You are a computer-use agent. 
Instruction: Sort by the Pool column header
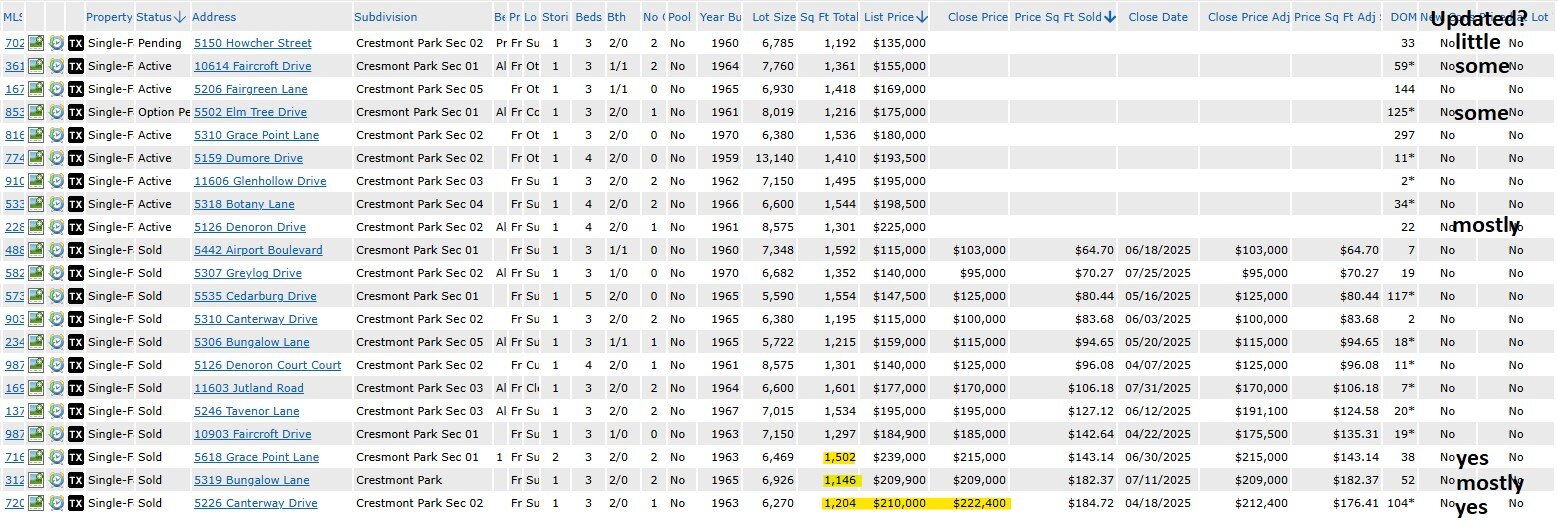[679, 17]
